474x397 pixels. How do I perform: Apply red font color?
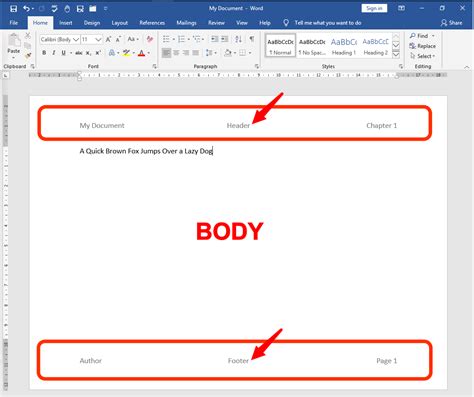point(141,53)
